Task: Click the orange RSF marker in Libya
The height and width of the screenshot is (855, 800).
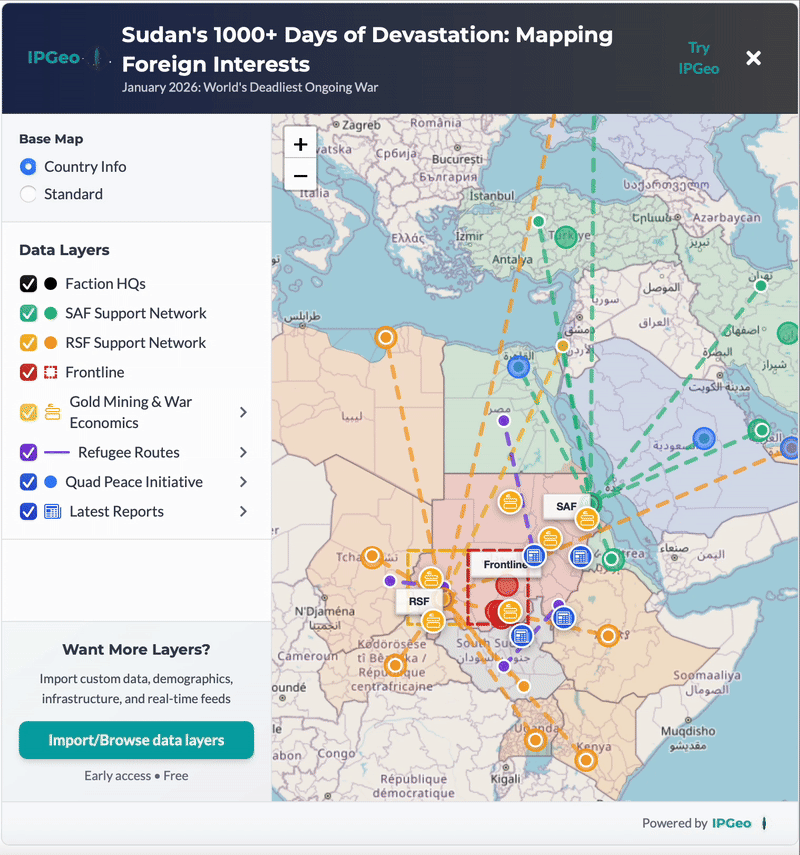Action: pyautogui.click(x=385, y=337)
